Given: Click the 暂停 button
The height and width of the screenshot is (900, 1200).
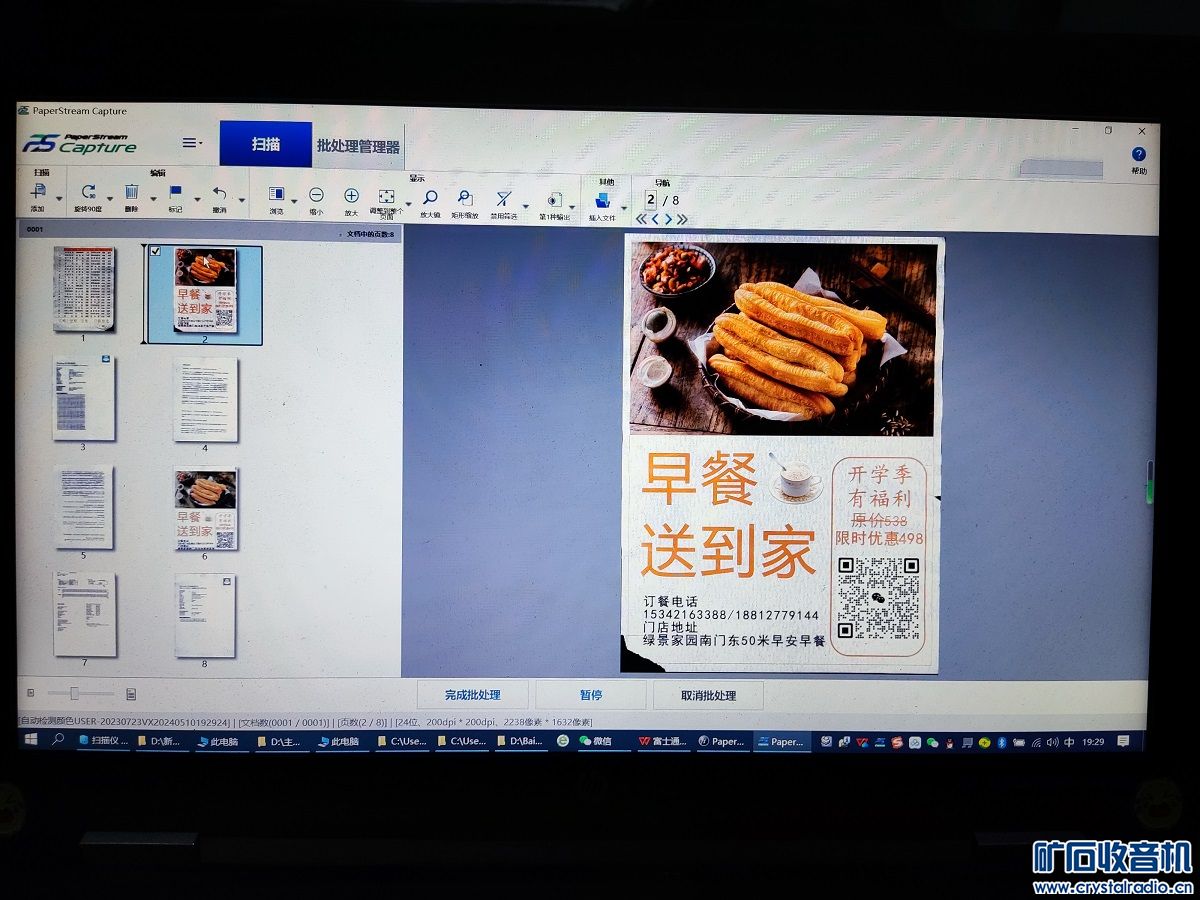Looking at the screenshot, I should coord(591,695).
